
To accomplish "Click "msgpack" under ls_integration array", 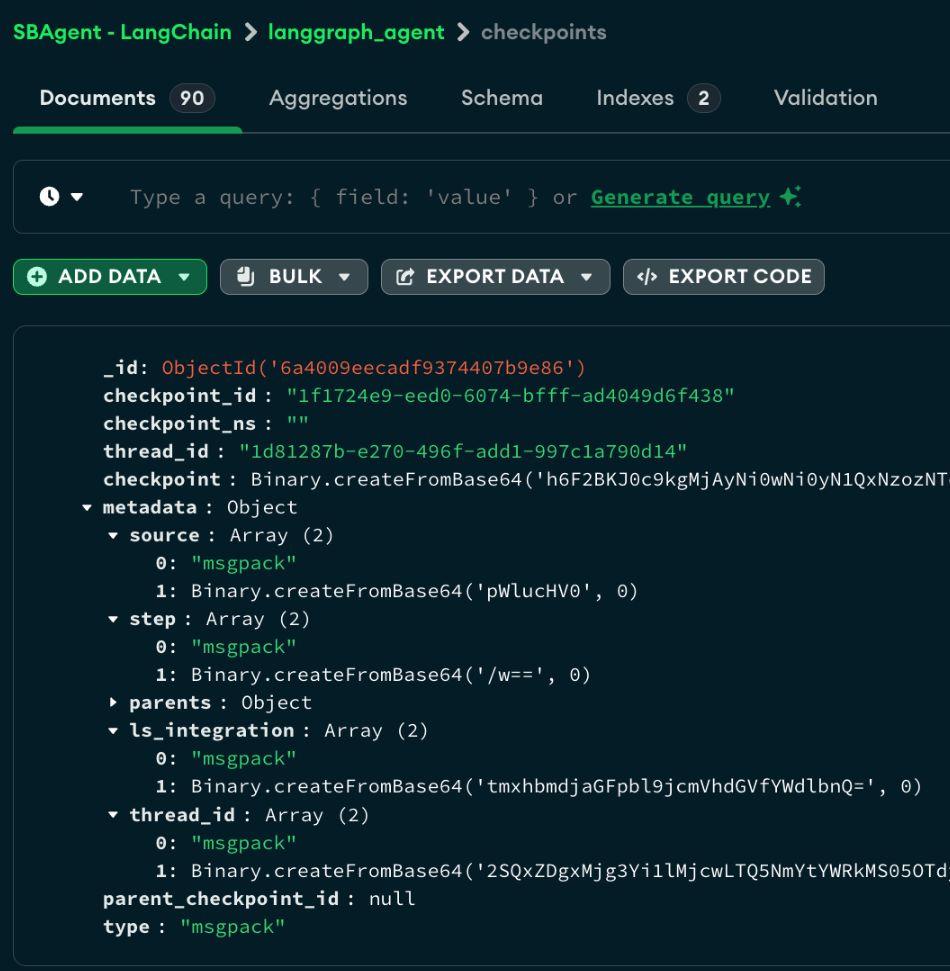I will (243, 759).
